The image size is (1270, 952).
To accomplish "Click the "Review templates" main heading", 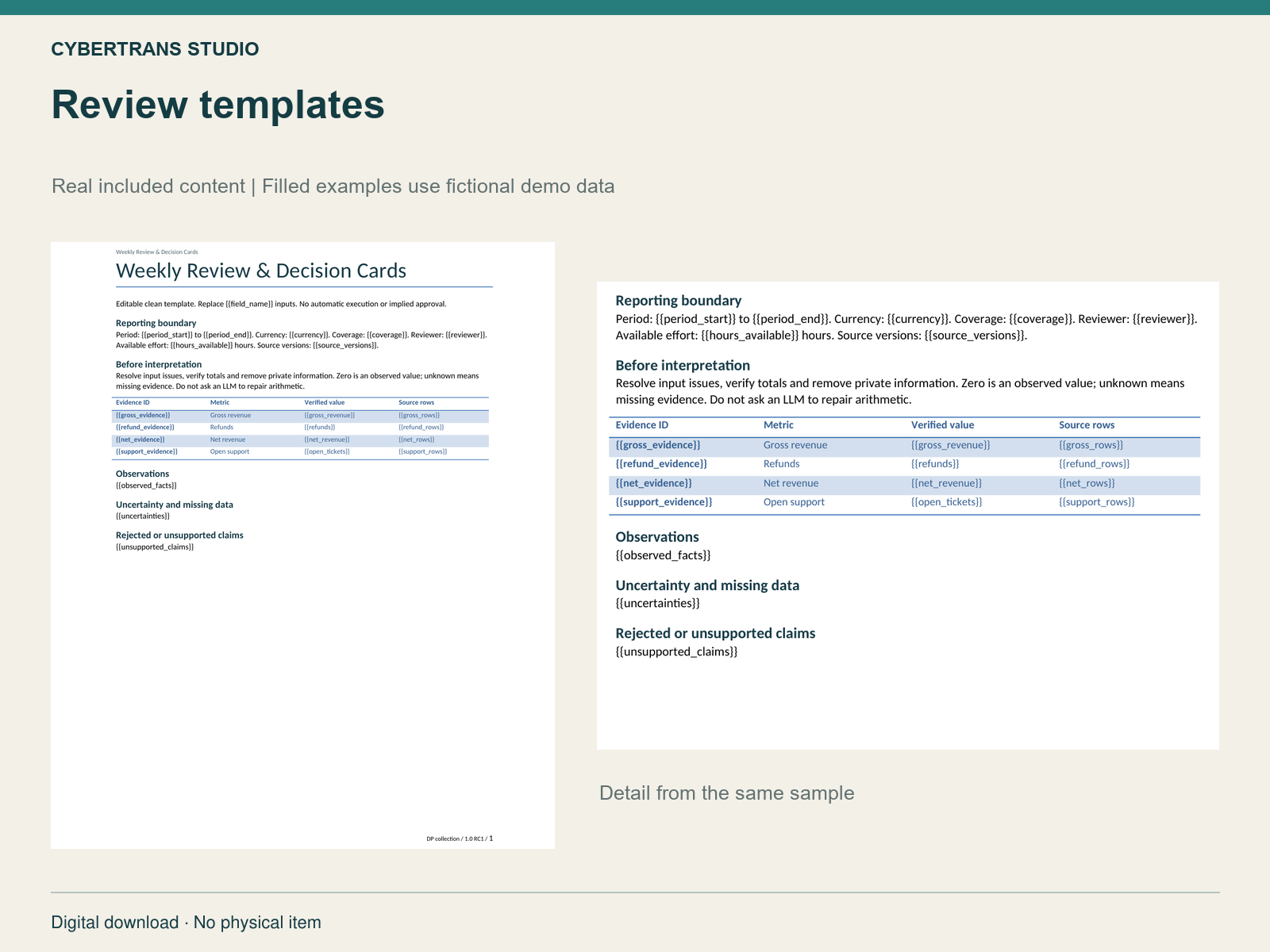I will click(x=218, y=105).
